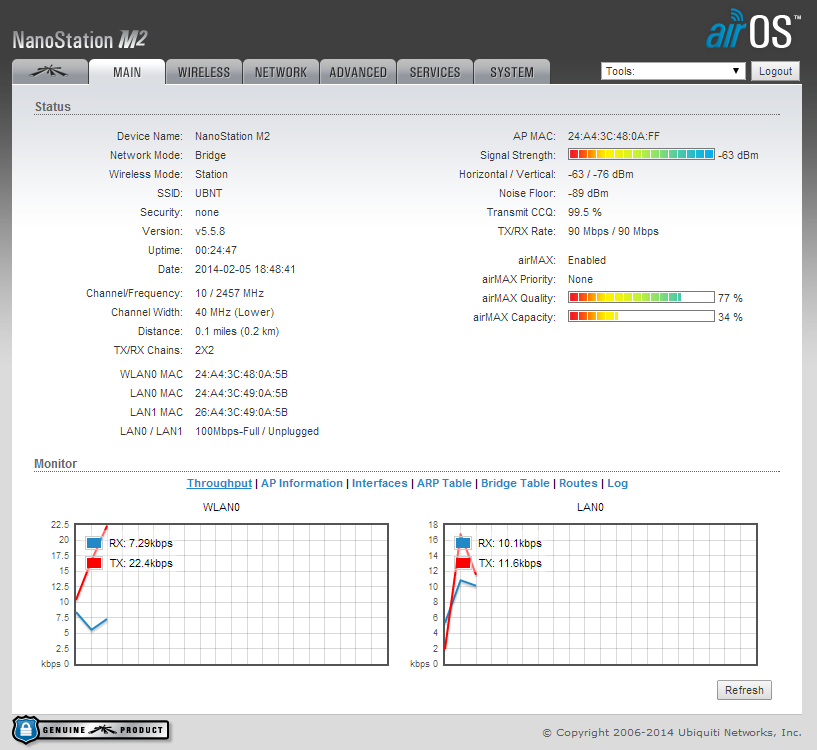
Task: Click Channel Width value 40 MHz (Lower)
Action: pos(234,312)
